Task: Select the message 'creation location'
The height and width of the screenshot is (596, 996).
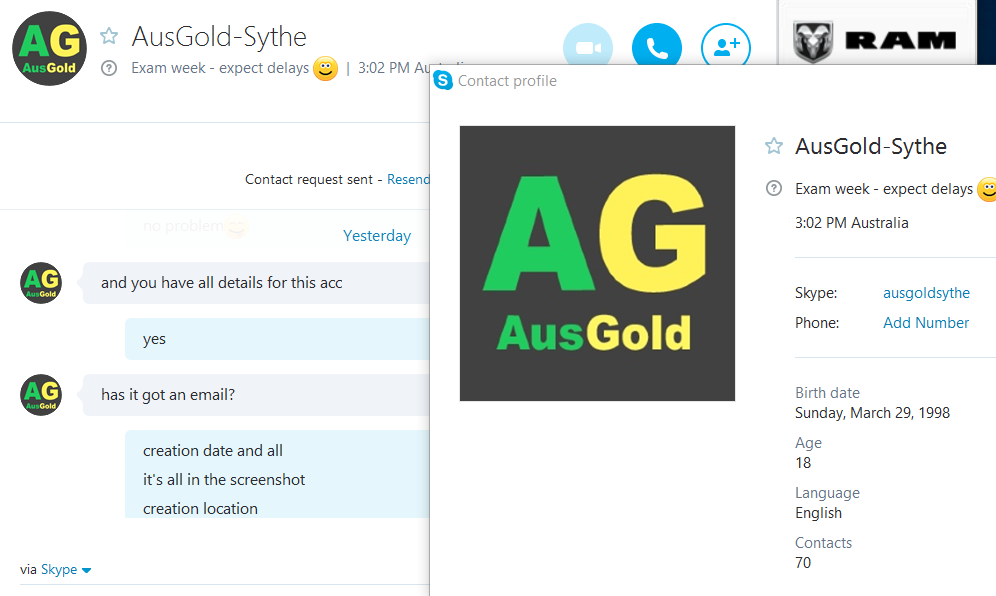Action: tap(200, 509)
